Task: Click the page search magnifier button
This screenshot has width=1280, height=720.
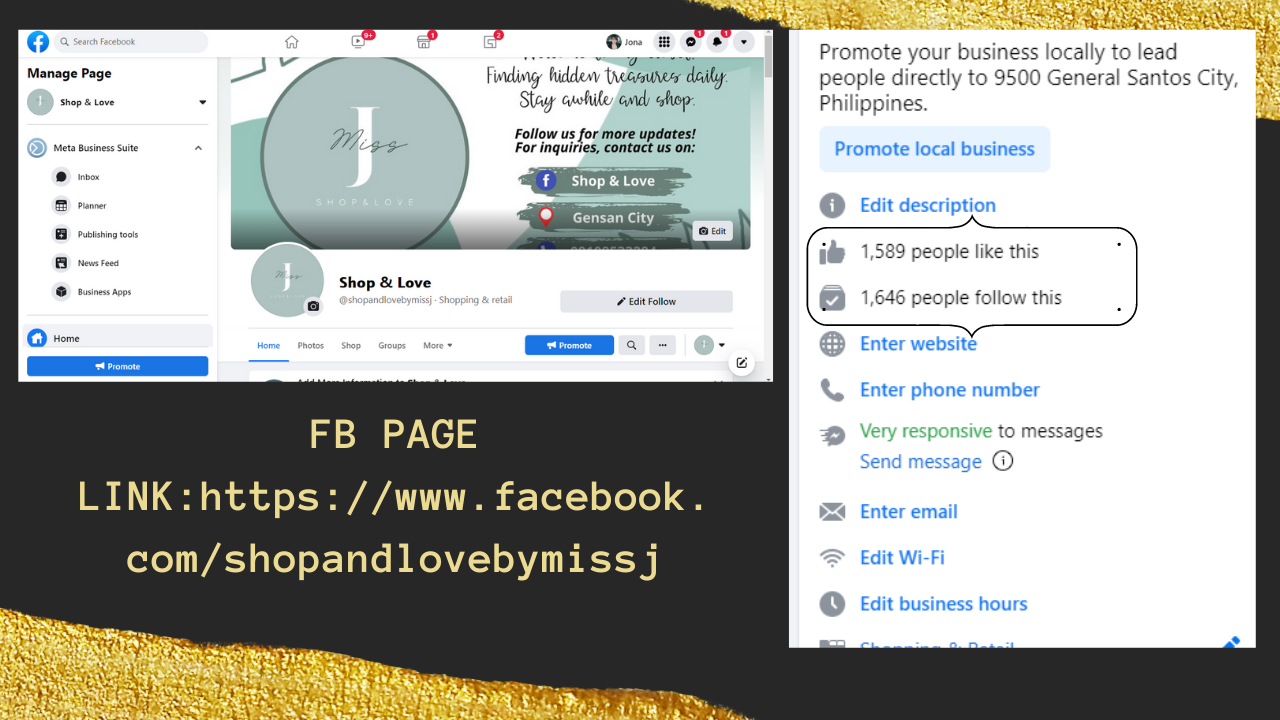Action: point(631,345)
